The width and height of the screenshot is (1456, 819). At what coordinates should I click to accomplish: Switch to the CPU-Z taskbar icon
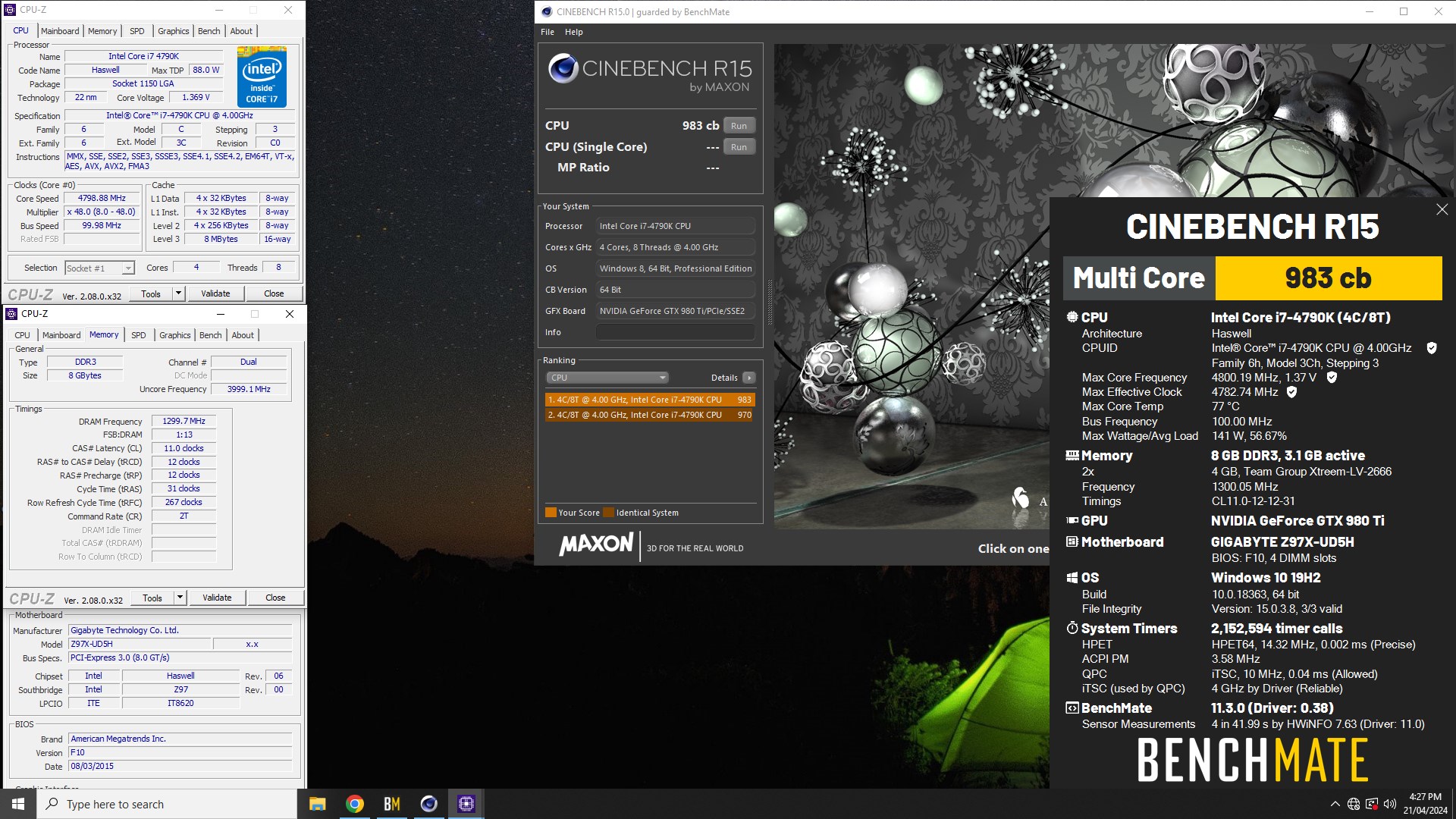(x=466, y=804)
